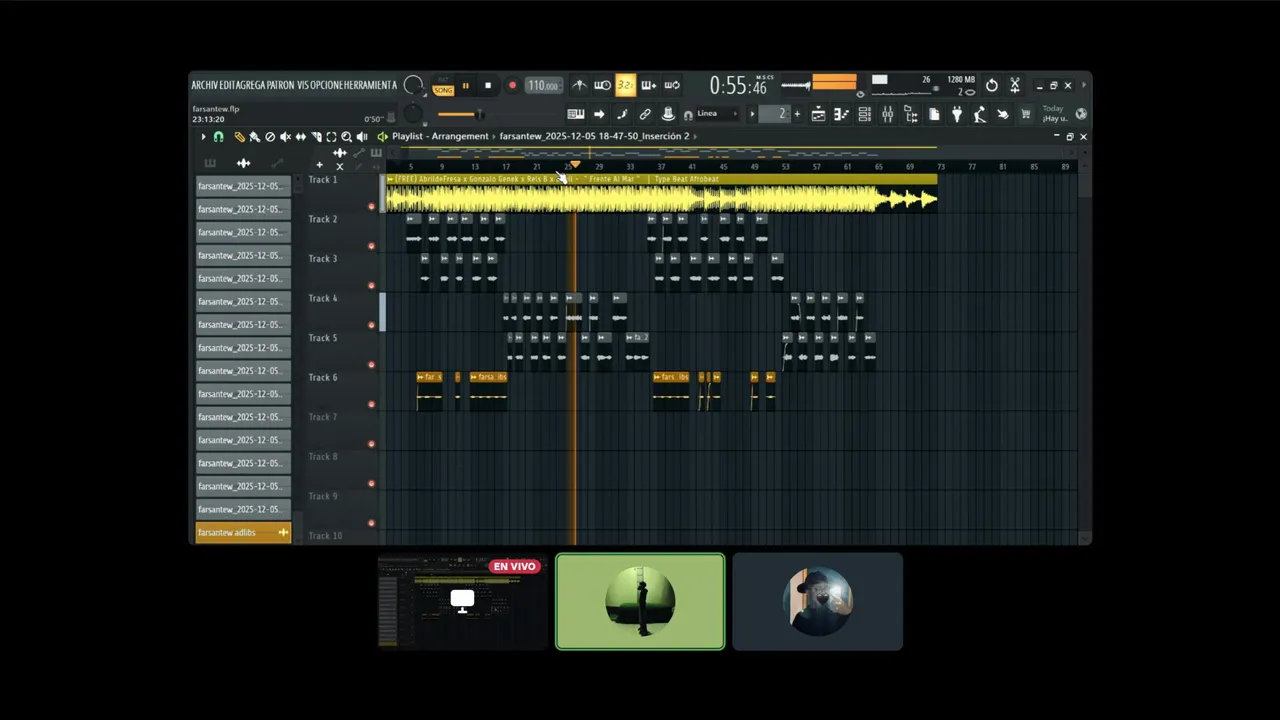Click the project file page icon
This screenshot has width=1280, height=720.
[x=934, y=114]
